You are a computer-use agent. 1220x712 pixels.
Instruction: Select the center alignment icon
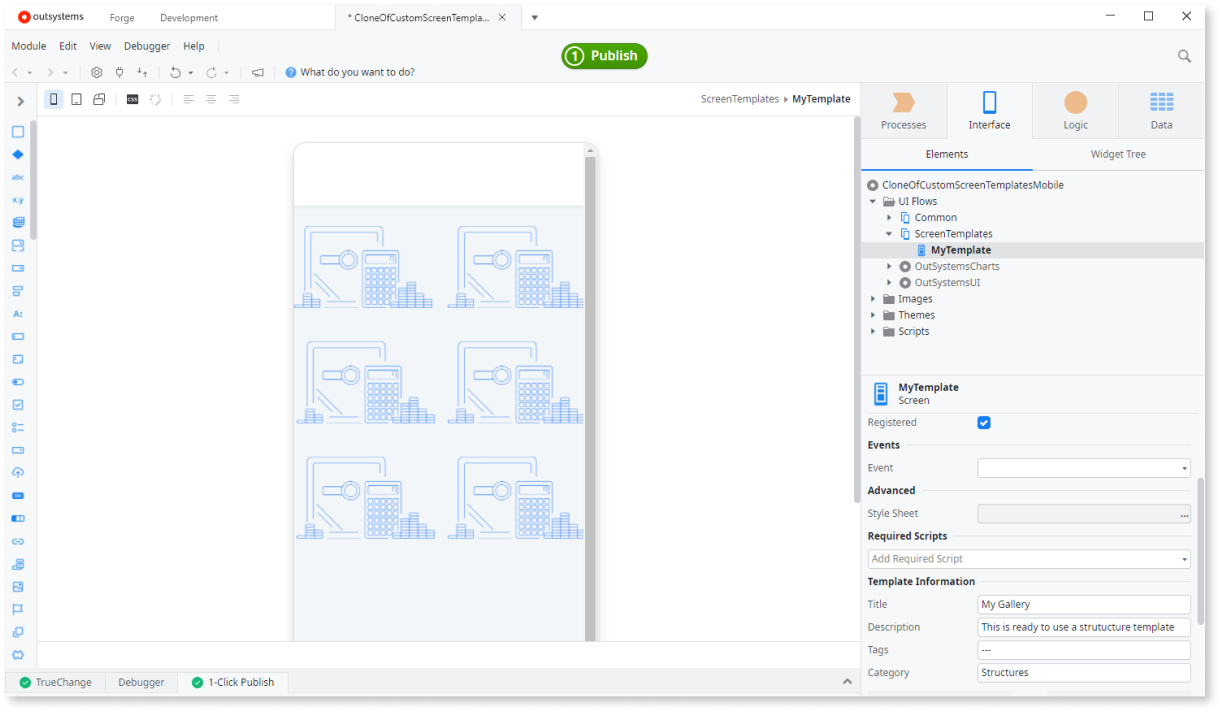click(210, 99)
